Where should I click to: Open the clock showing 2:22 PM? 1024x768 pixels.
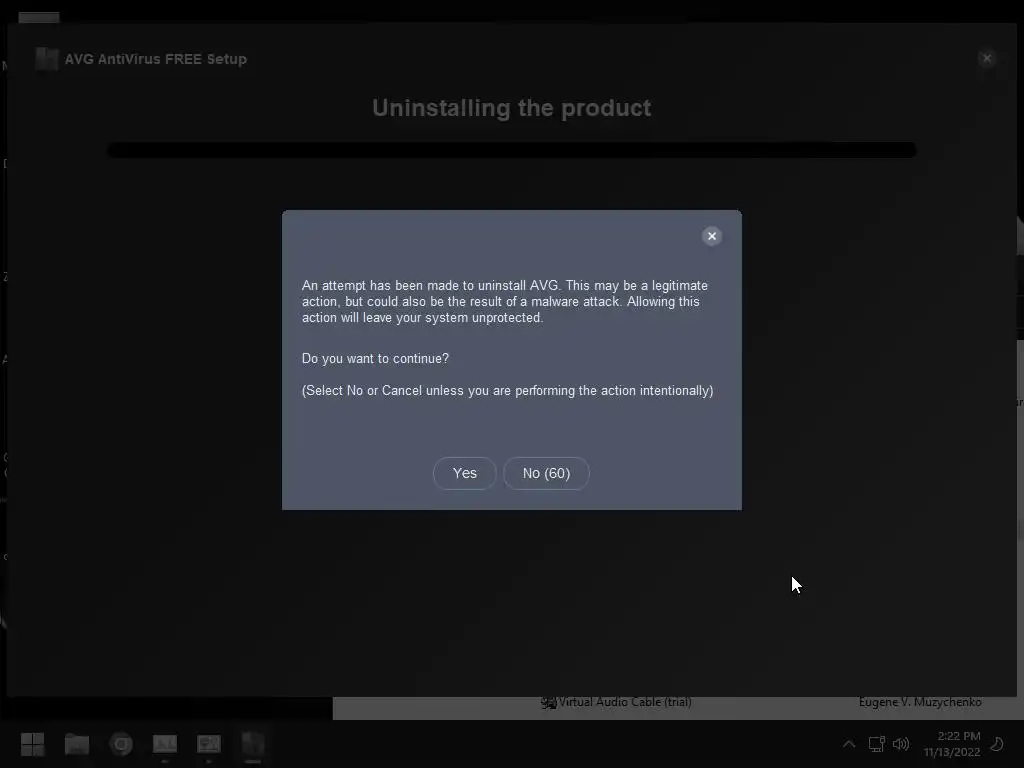pos(952,744)
